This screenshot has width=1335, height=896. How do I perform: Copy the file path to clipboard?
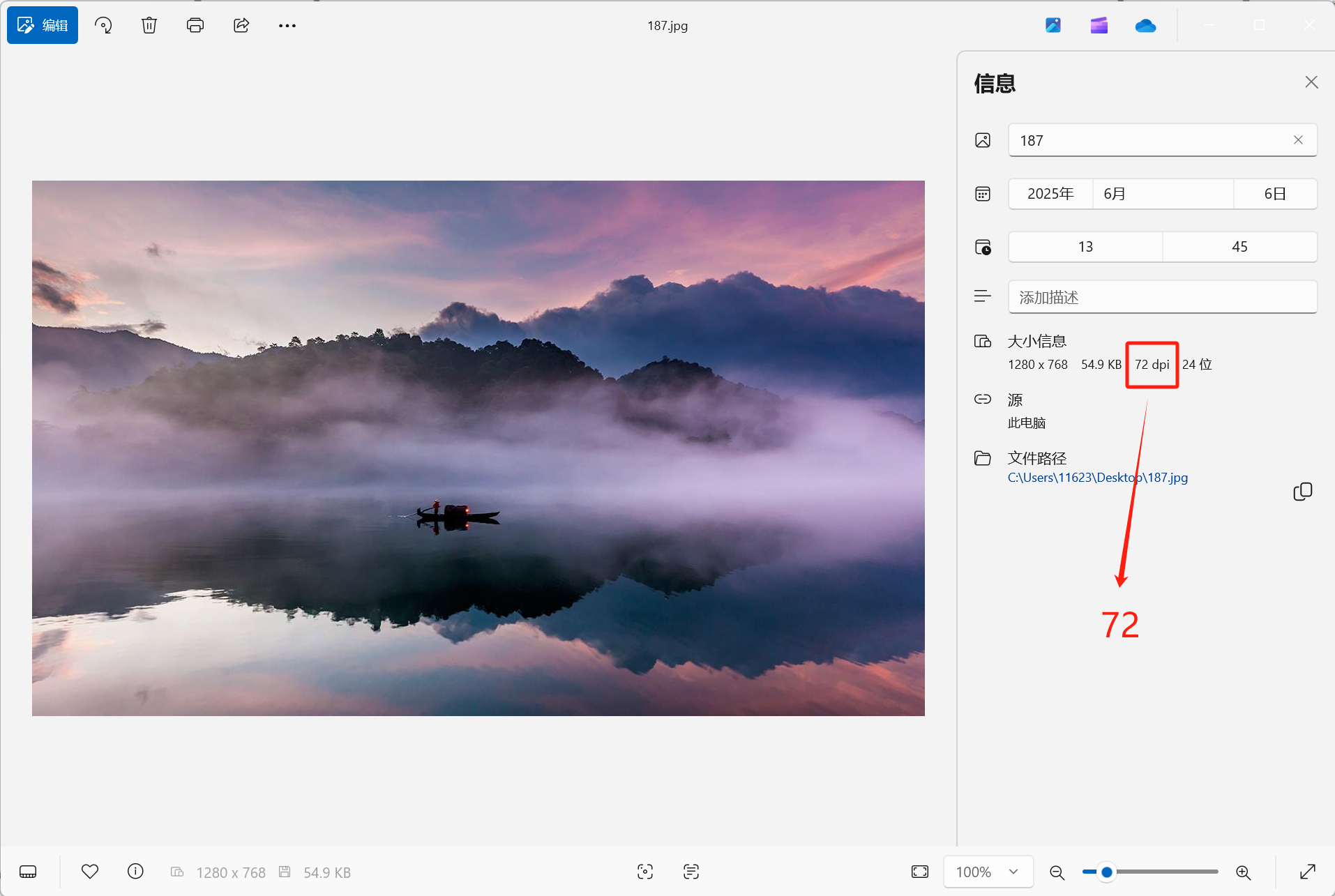pyautogui.click(x=1302, y=492)
